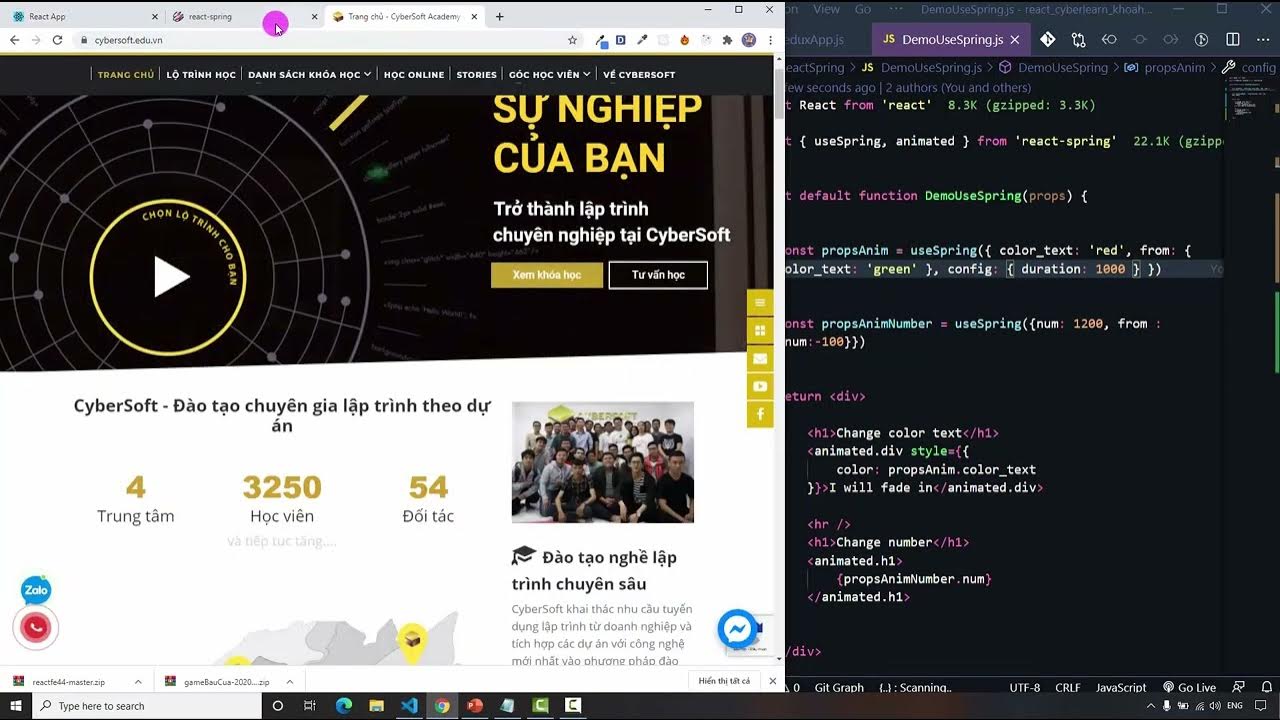Open VS Code from taskbar
The image size is (1280, 720).
pyautogui.click(x=409, y=706)
